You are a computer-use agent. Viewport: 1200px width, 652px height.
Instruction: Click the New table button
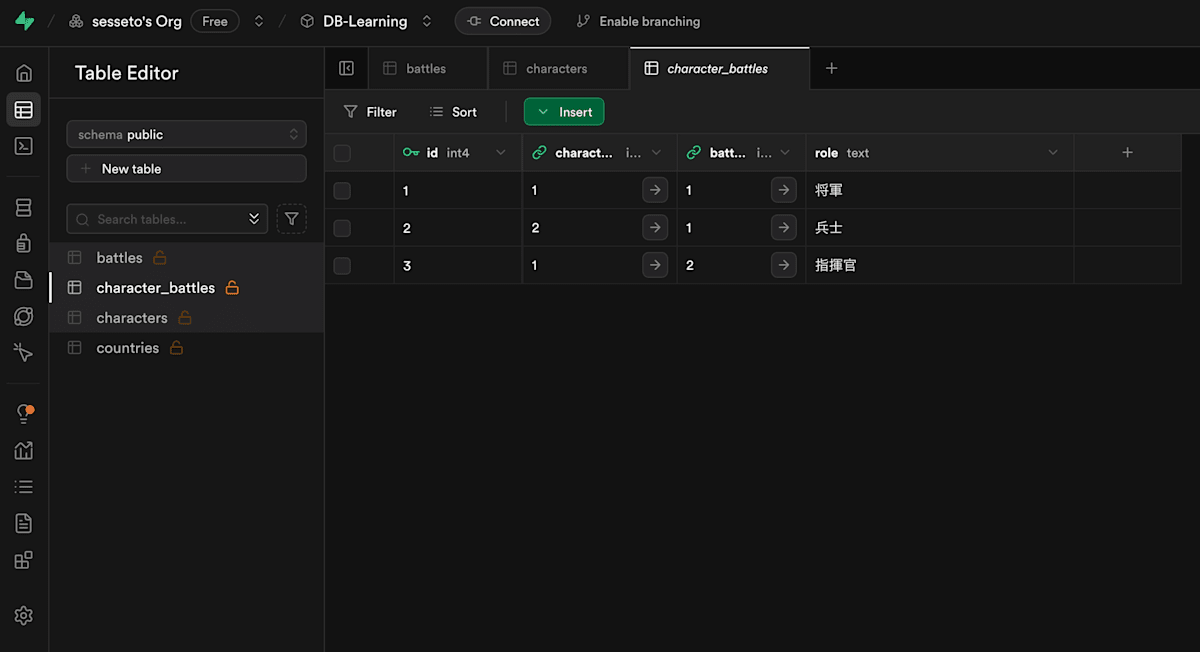186,169
